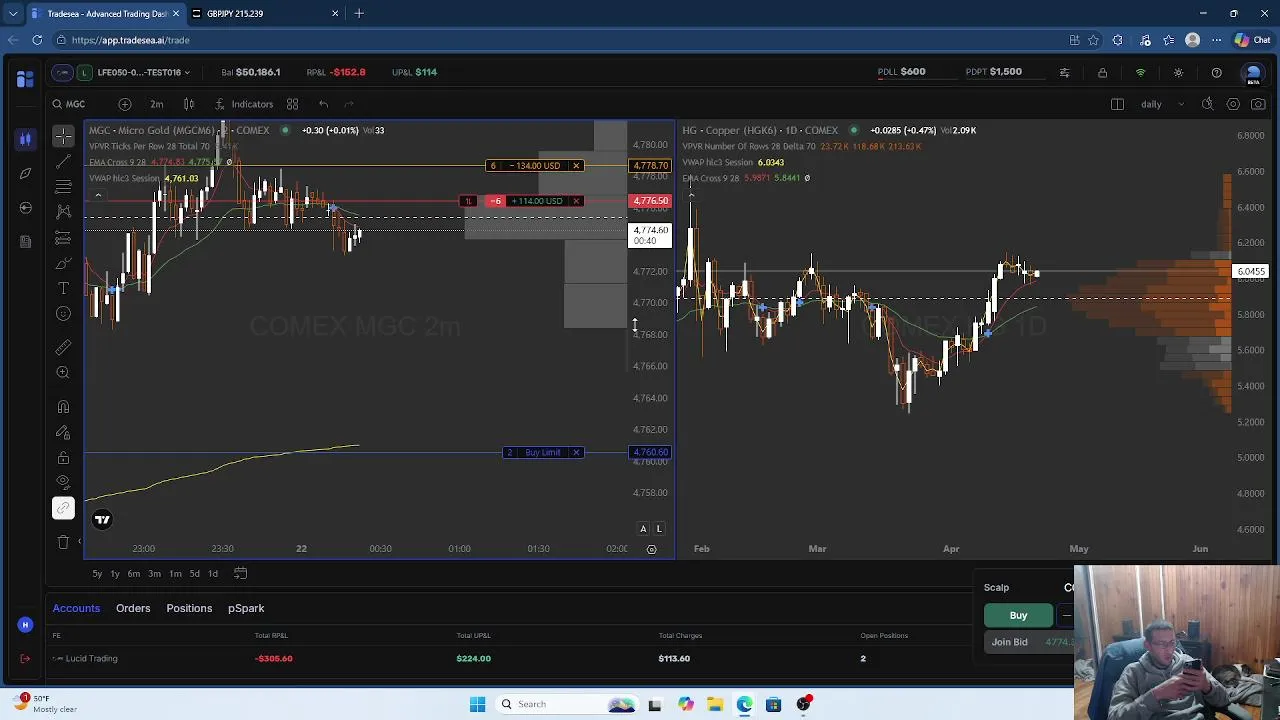The width and height of the screenshot is (1280, 720).
Task: Click the trash remove drawings icon
Action: coord(63,542)
